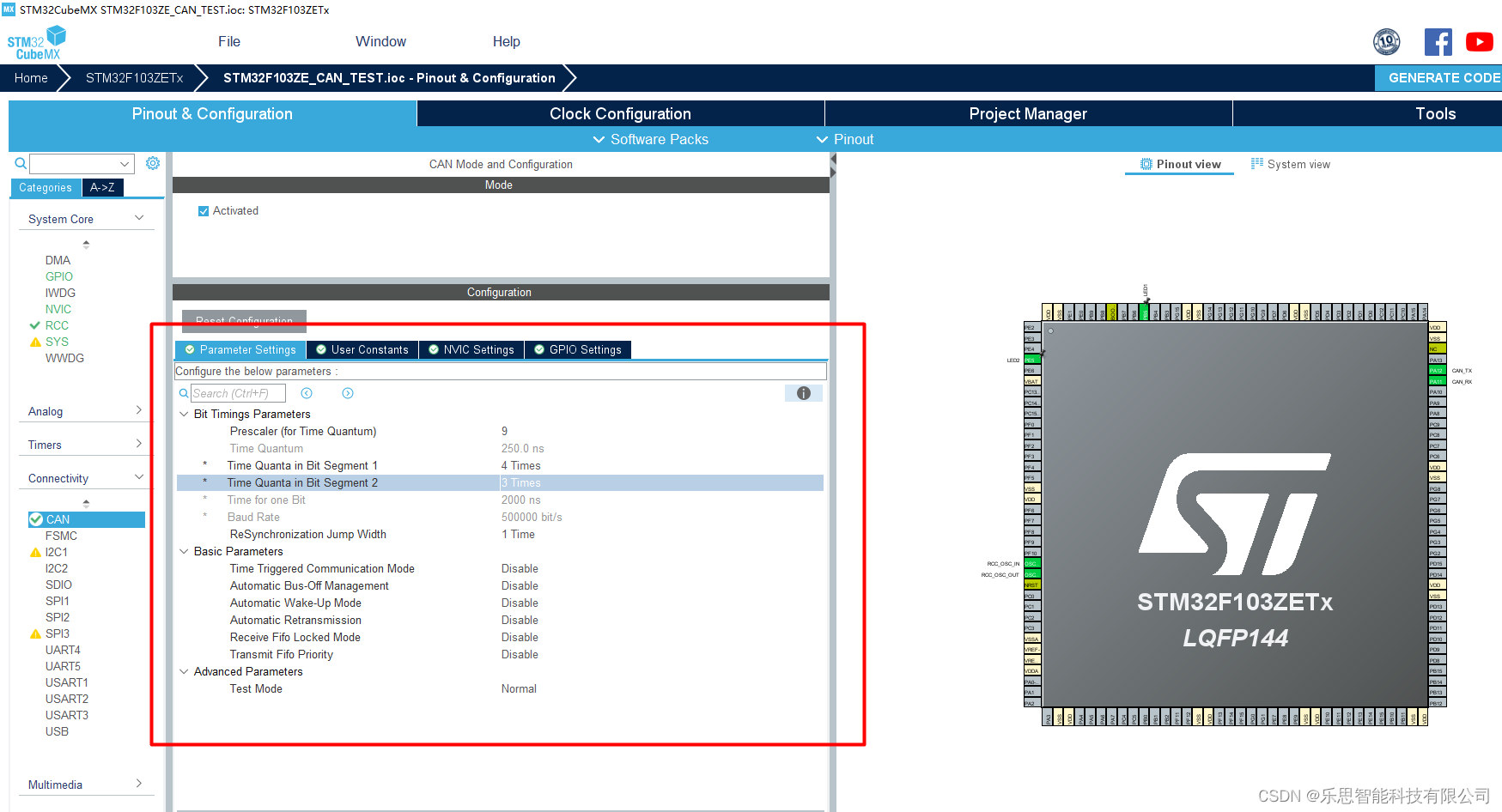Image resolution: width=1502 pixels, height=812 pixels.
Task: Click the Prescaler value 9
Action: coord(505,431)
